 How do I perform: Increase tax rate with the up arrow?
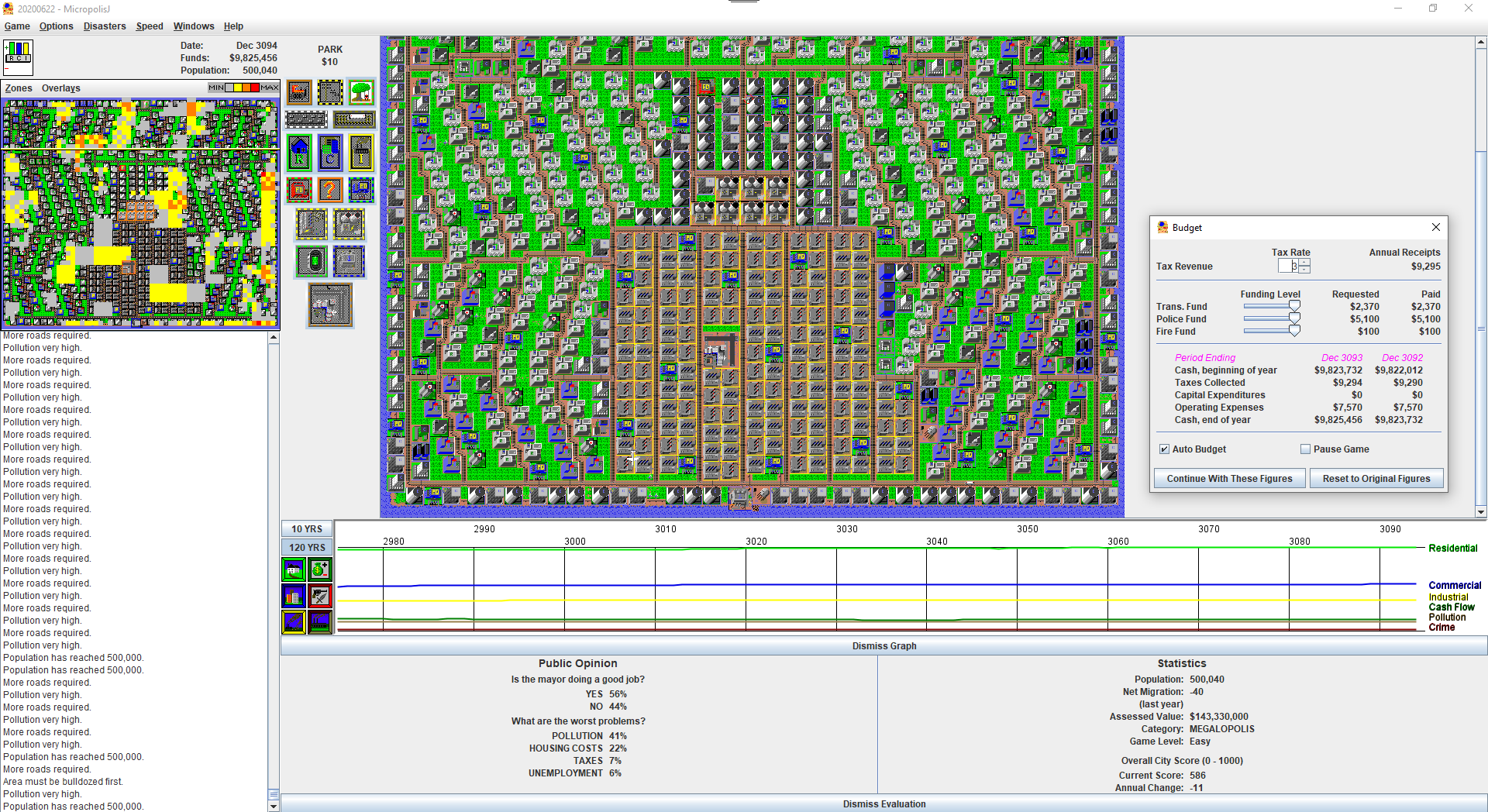[x=1304, y=263]
